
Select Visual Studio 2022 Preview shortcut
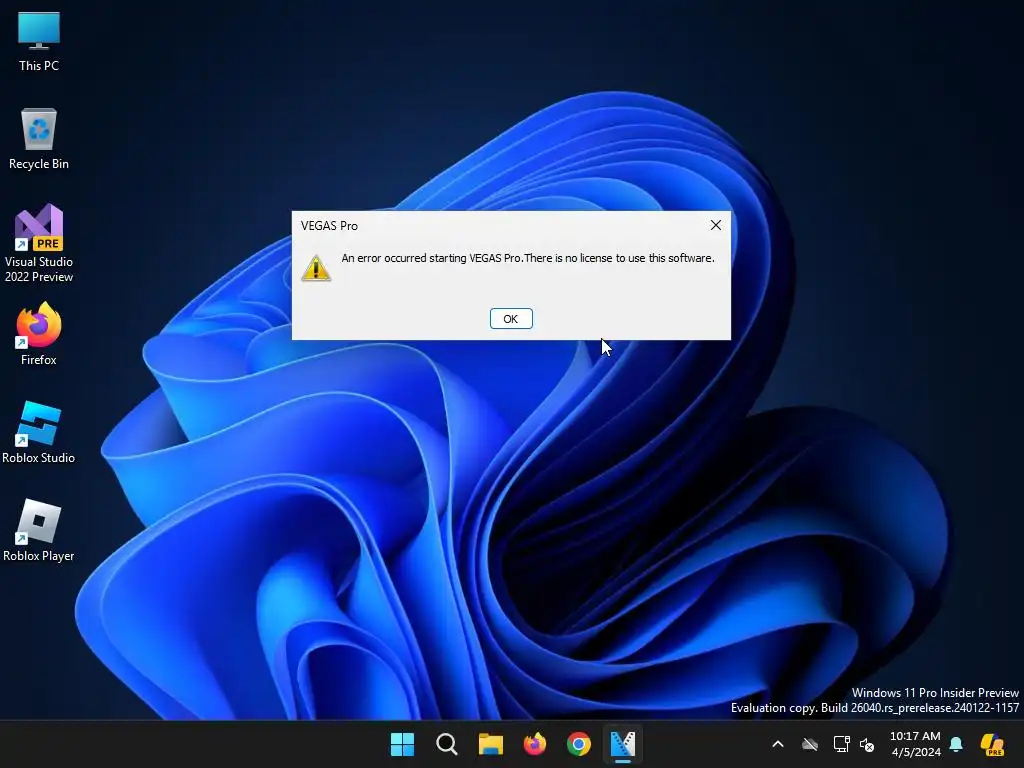tap(39, 244)
